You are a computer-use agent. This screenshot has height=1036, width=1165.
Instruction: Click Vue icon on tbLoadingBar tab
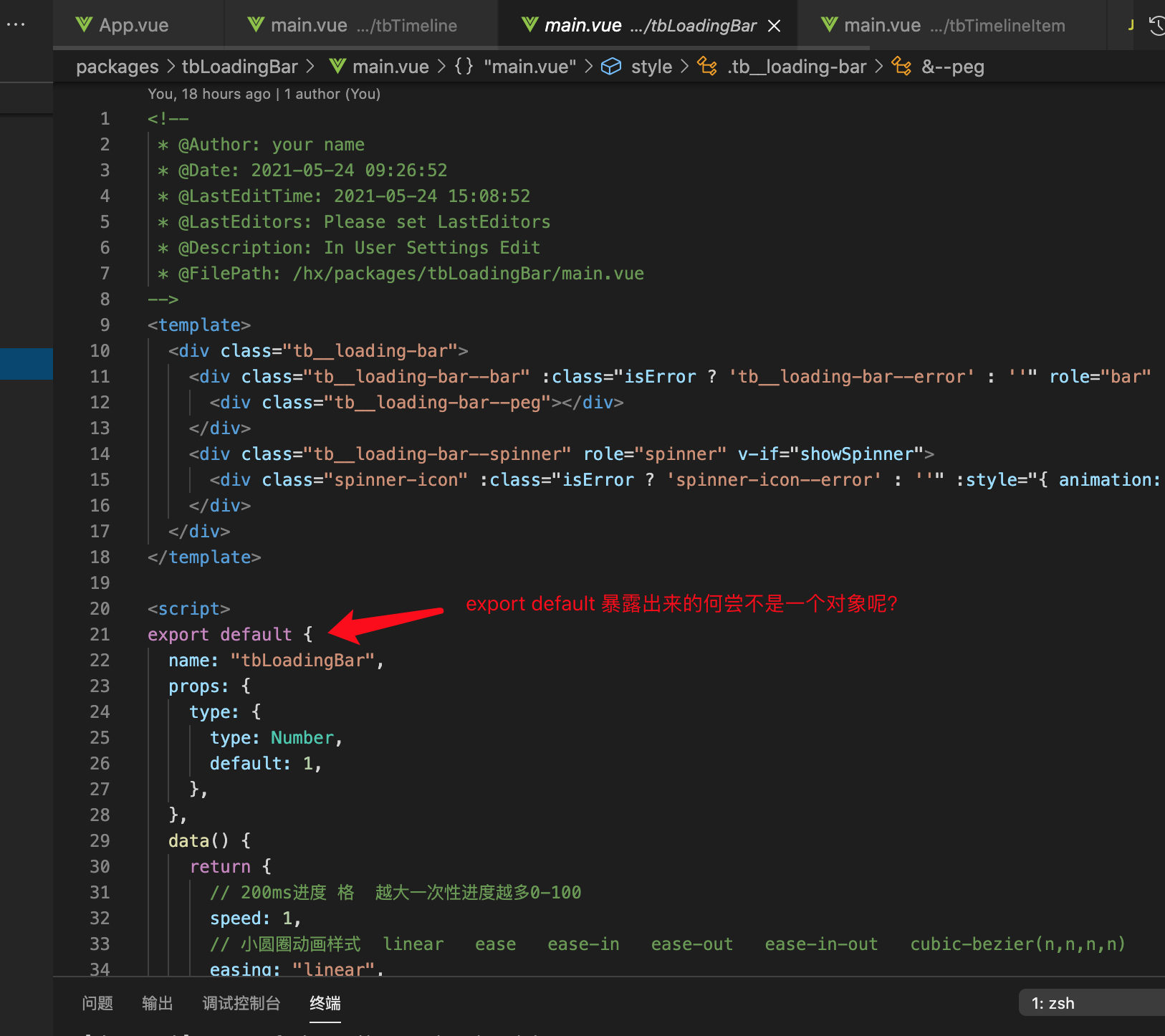point(529,25)
